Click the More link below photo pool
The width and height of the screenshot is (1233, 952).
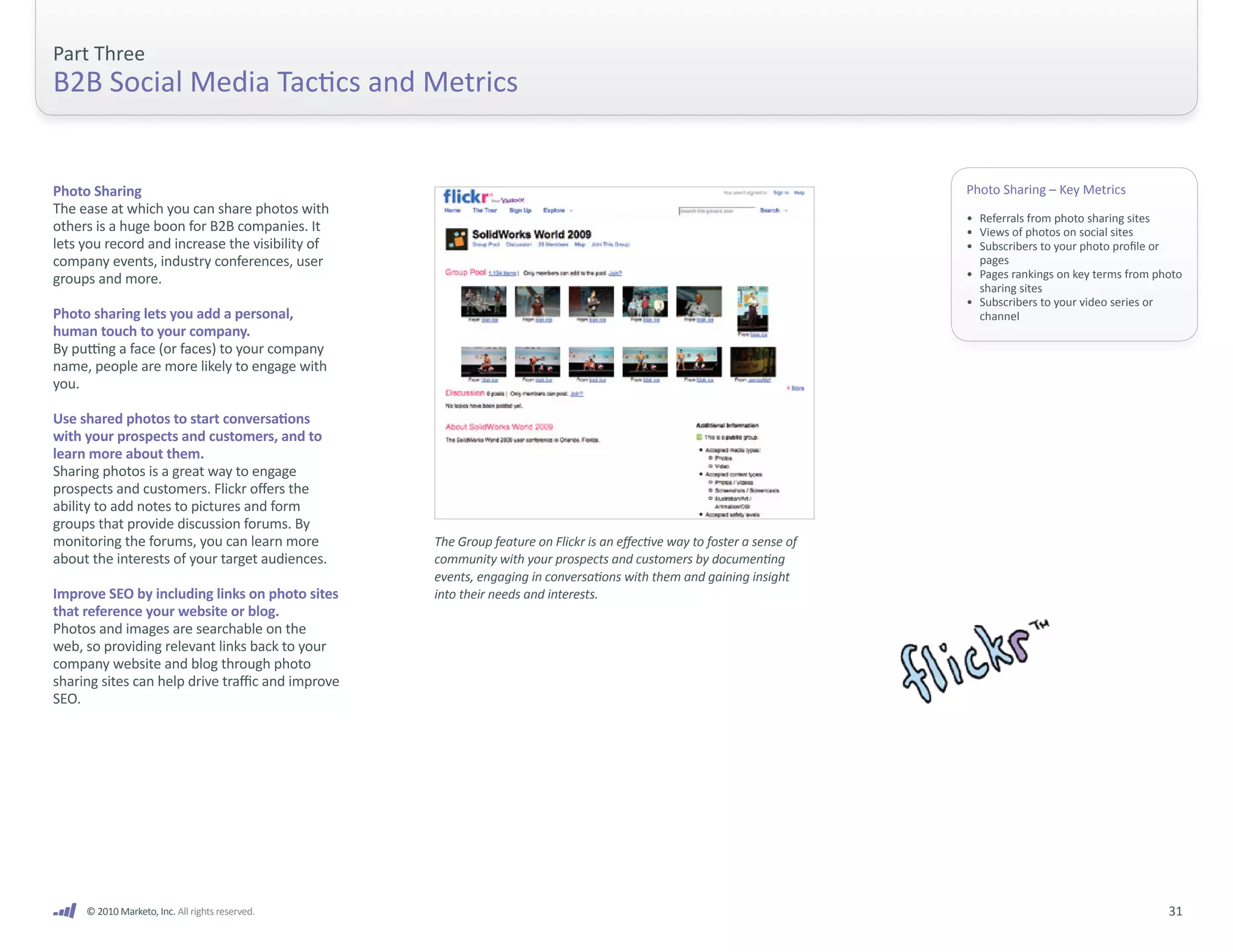coord(797,388)
